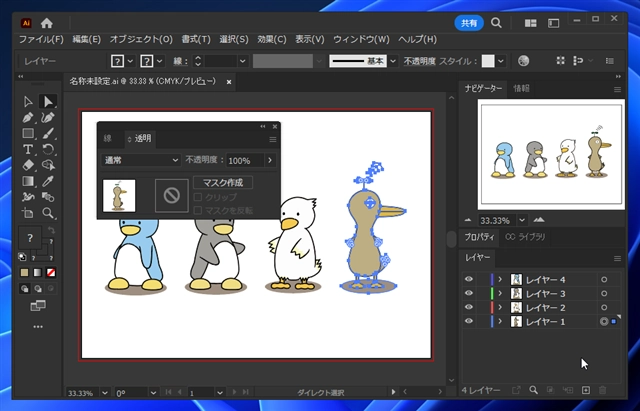Screen dimensions: 640x411
Task: Select the Type tool
Action: point(28,149)
